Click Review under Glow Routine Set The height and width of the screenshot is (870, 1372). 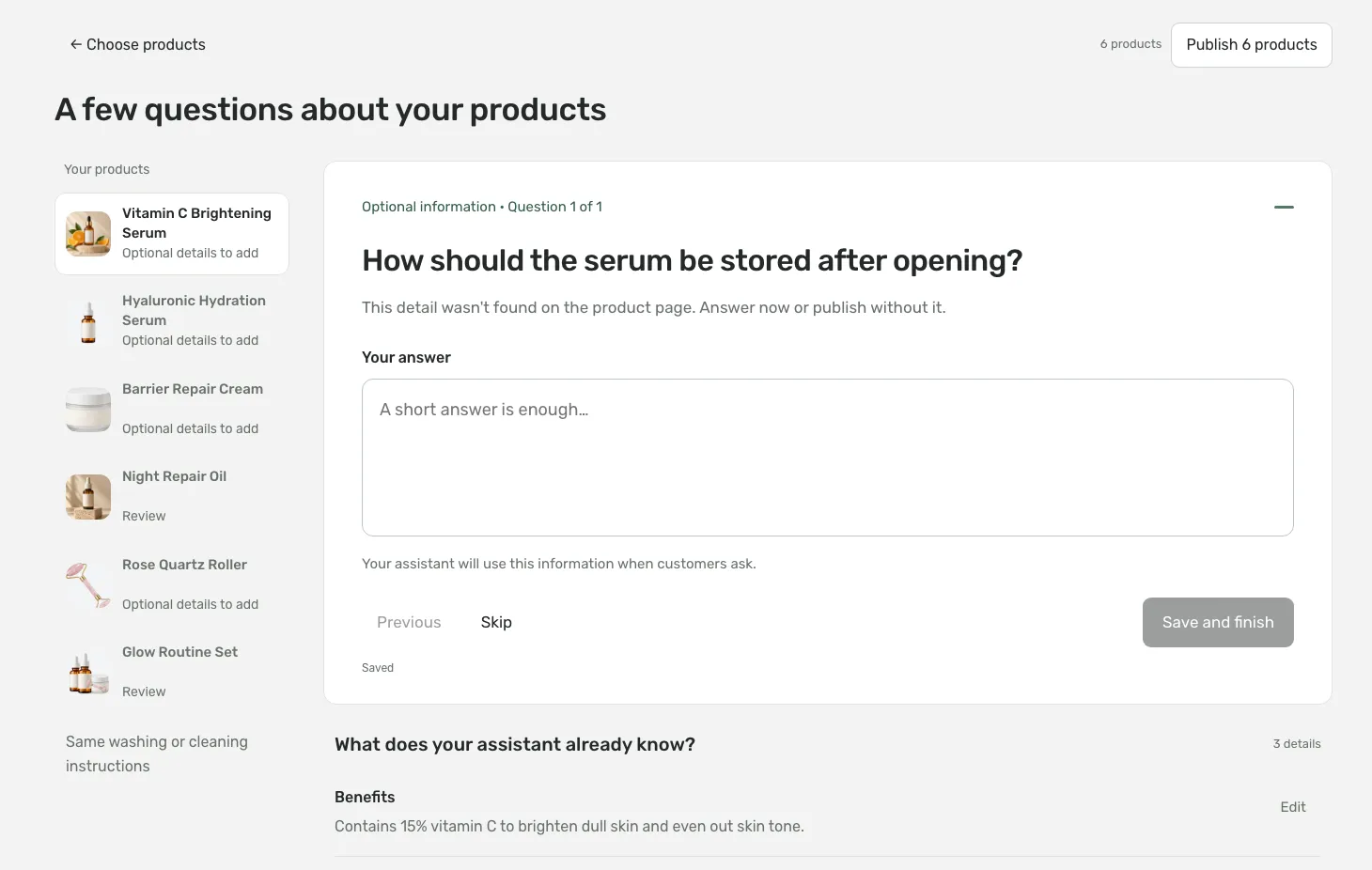(x=144, y=691)
